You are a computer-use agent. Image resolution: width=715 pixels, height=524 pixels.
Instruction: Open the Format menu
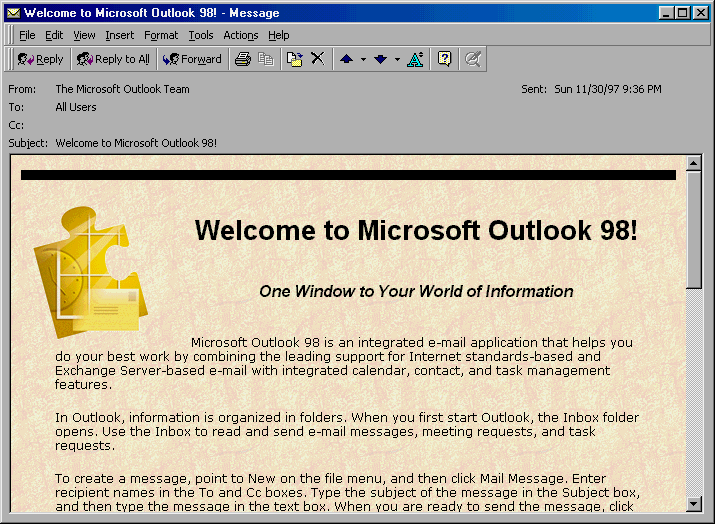coord(161,35)
